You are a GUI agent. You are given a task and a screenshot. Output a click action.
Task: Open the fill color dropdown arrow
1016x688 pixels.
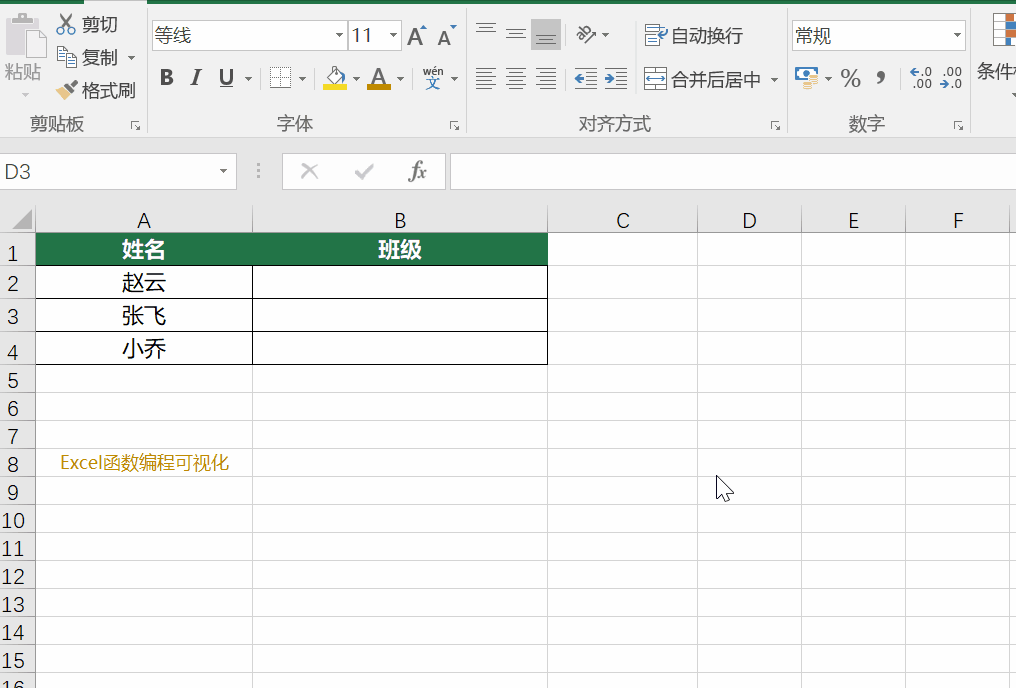tap(356, 79)
